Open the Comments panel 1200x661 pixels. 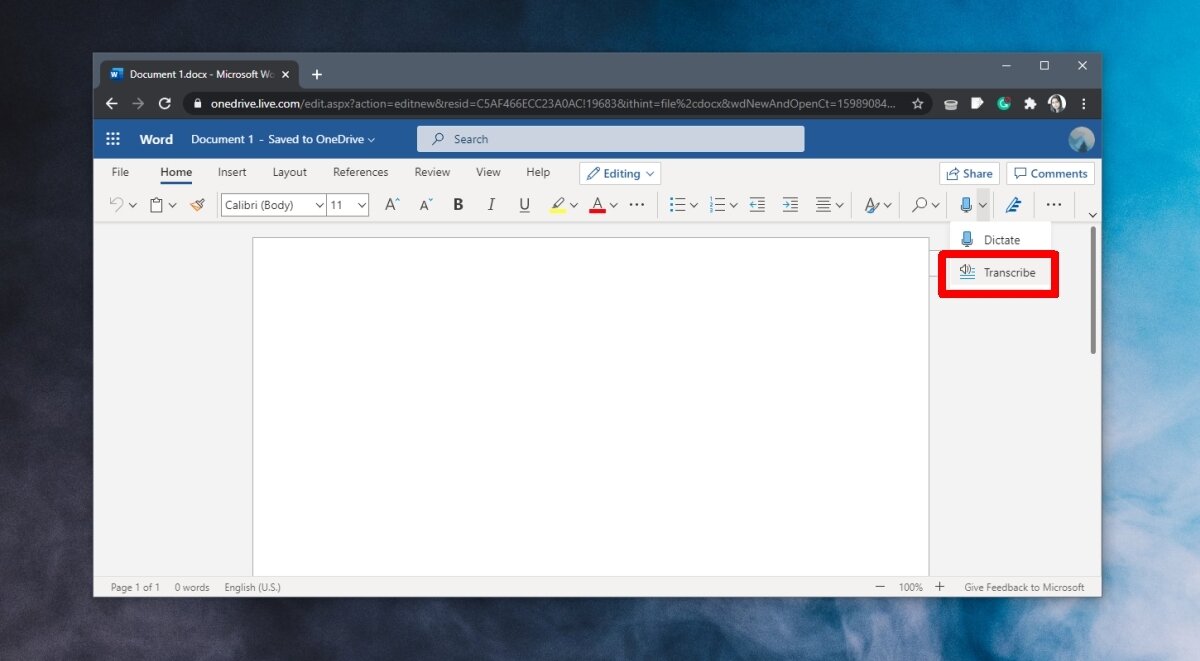point(1050,173)
